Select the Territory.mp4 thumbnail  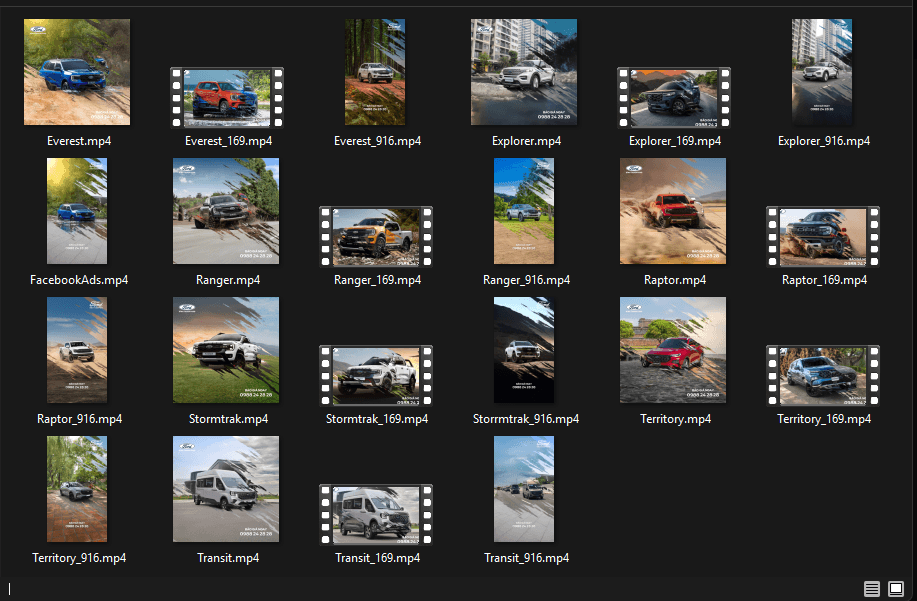click(673, 350)
